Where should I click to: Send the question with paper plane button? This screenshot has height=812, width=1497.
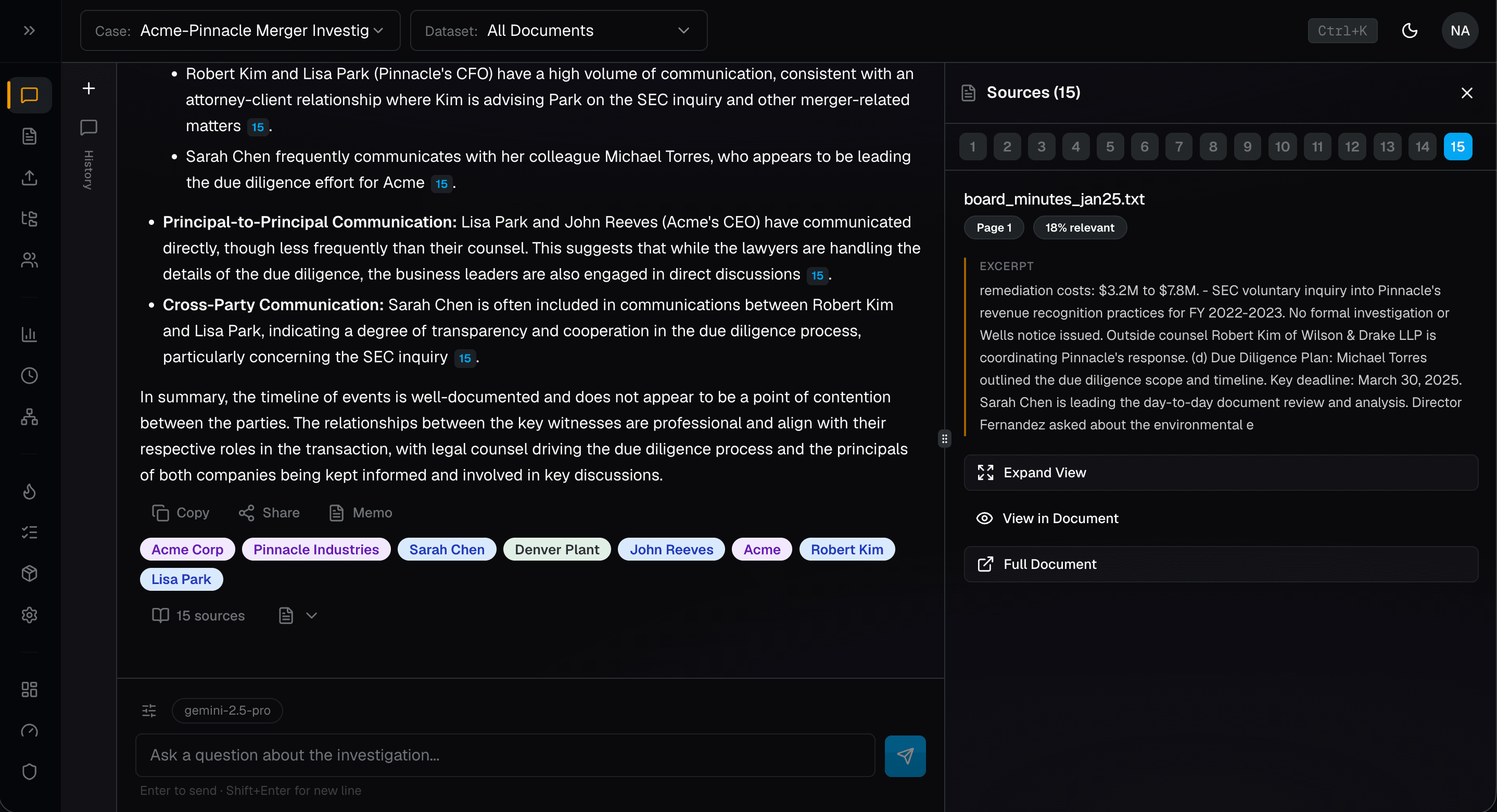click(905, 756)
